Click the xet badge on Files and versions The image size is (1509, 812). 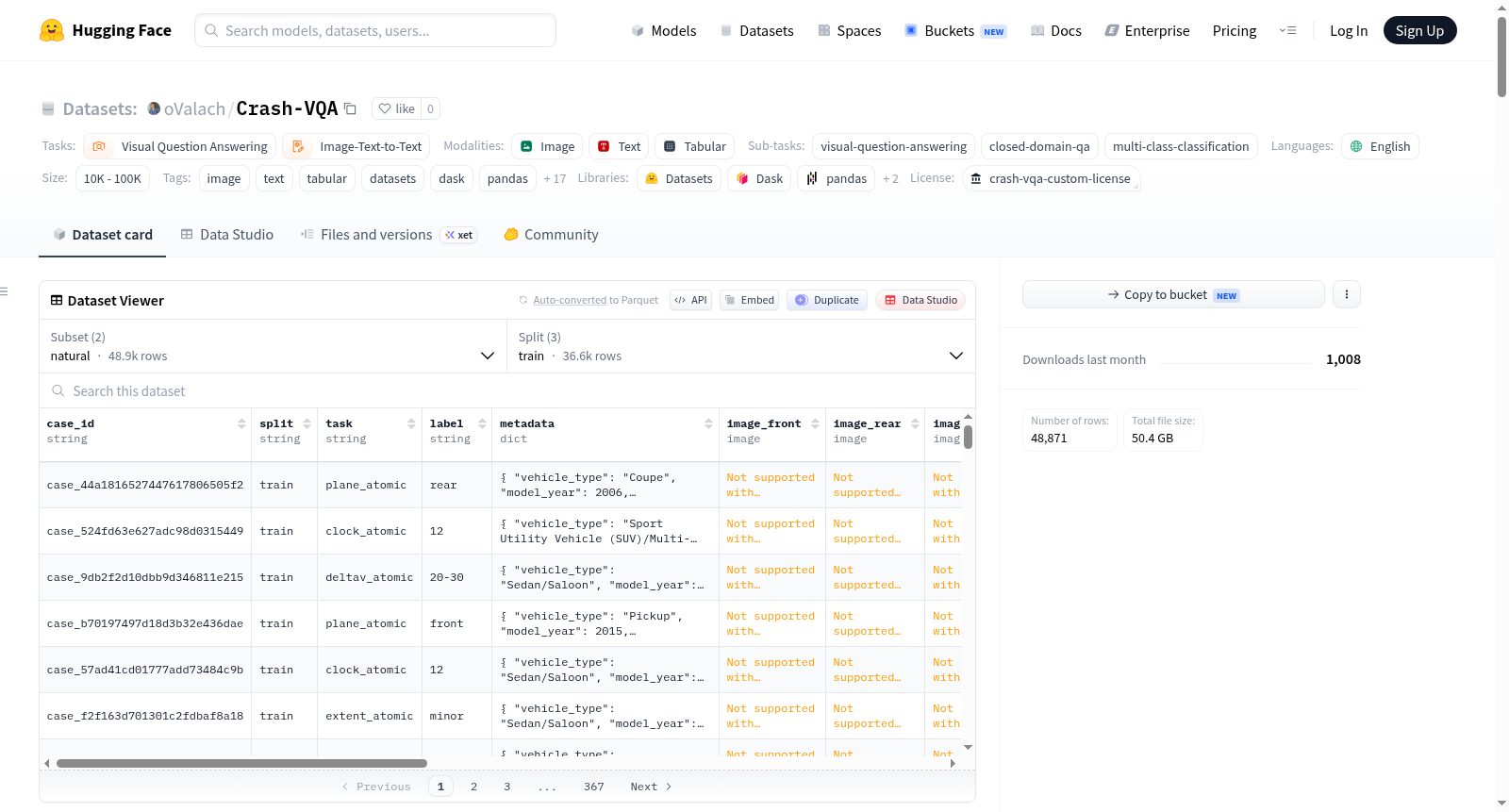pos(459,235)
